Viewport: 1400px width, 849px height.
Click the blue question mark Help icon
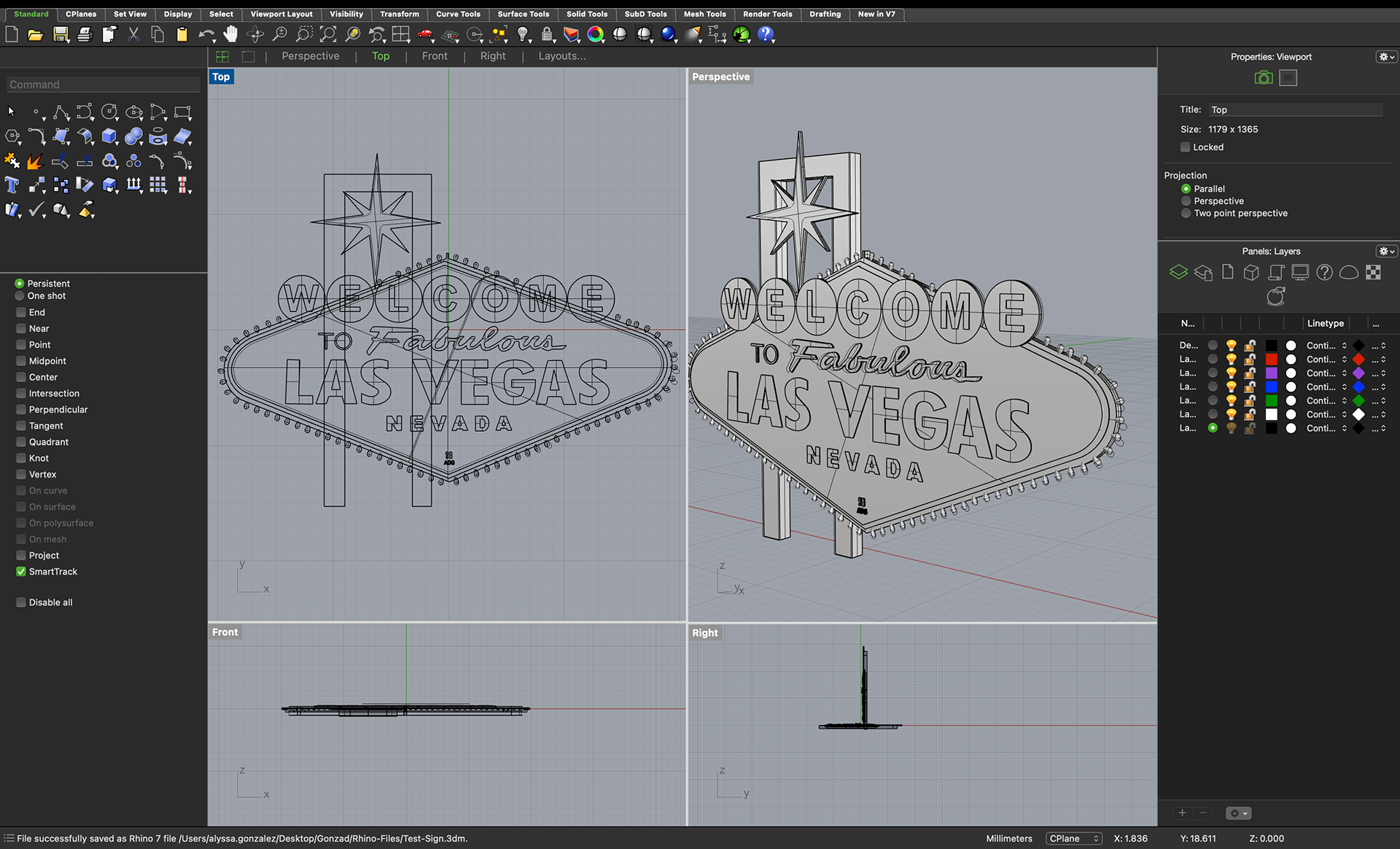[765, 34]
